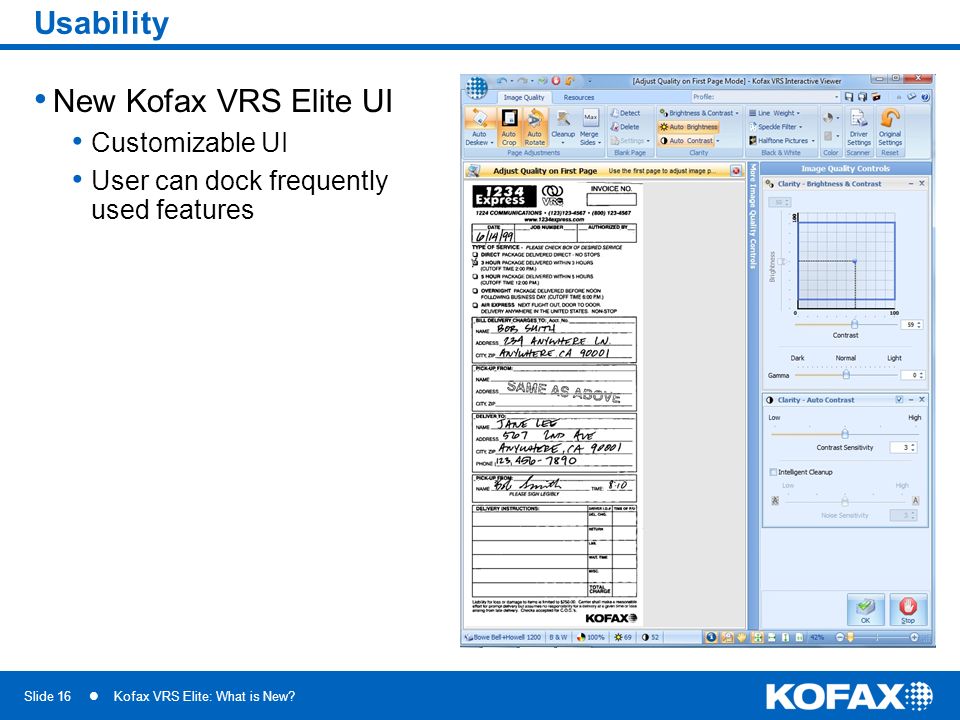The width and height of the screenshot is (960, 720).
Task: Click the Save Profile disk icon
Action: [849, 97]
